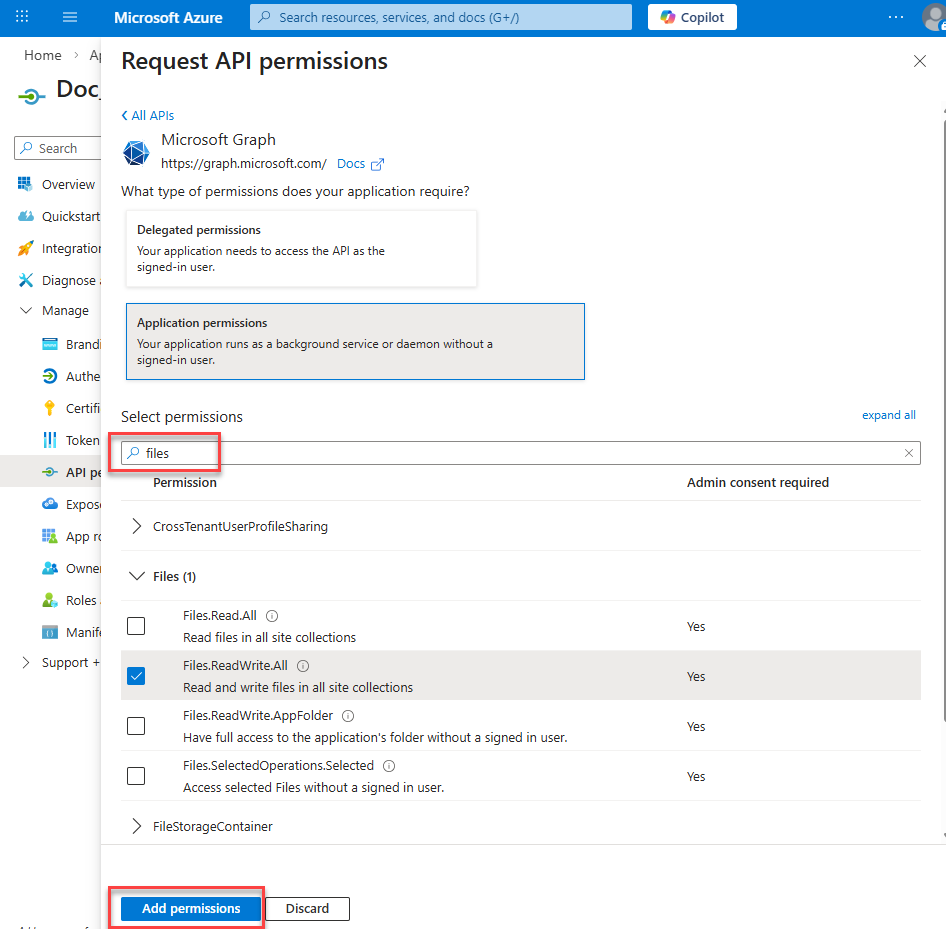This screenshot has height=929, width=946.
Task: Expand the CrossTenantUserProfileSharing group
Action: tap(137, 526)
